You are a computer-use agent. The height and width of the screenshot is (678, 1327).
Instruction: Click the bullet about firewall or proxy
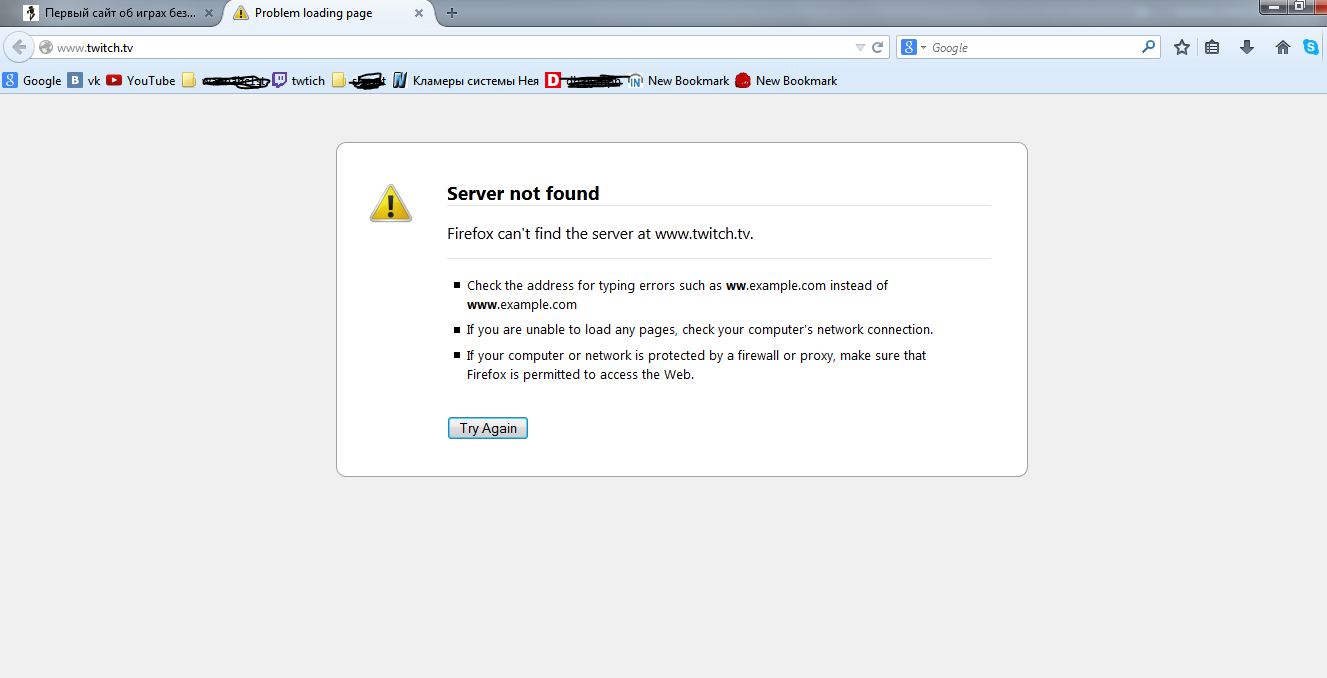[696, 365]
